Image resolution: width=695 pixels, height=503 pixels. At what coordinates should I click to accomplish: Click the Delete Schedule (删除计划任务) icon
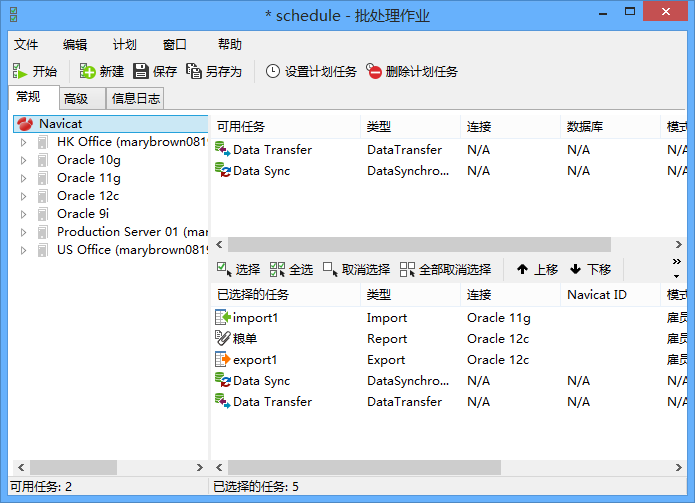pos(374,71)
